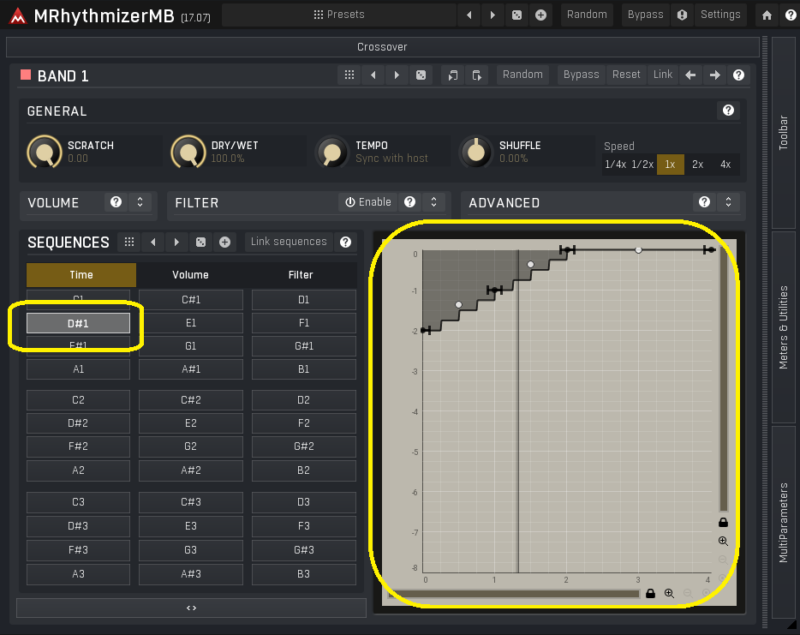Viewport: 800px width, 635px height.
Task: Toggle the Band 1 red enable square
Action: pyautogui.click(x=26, y=75)
